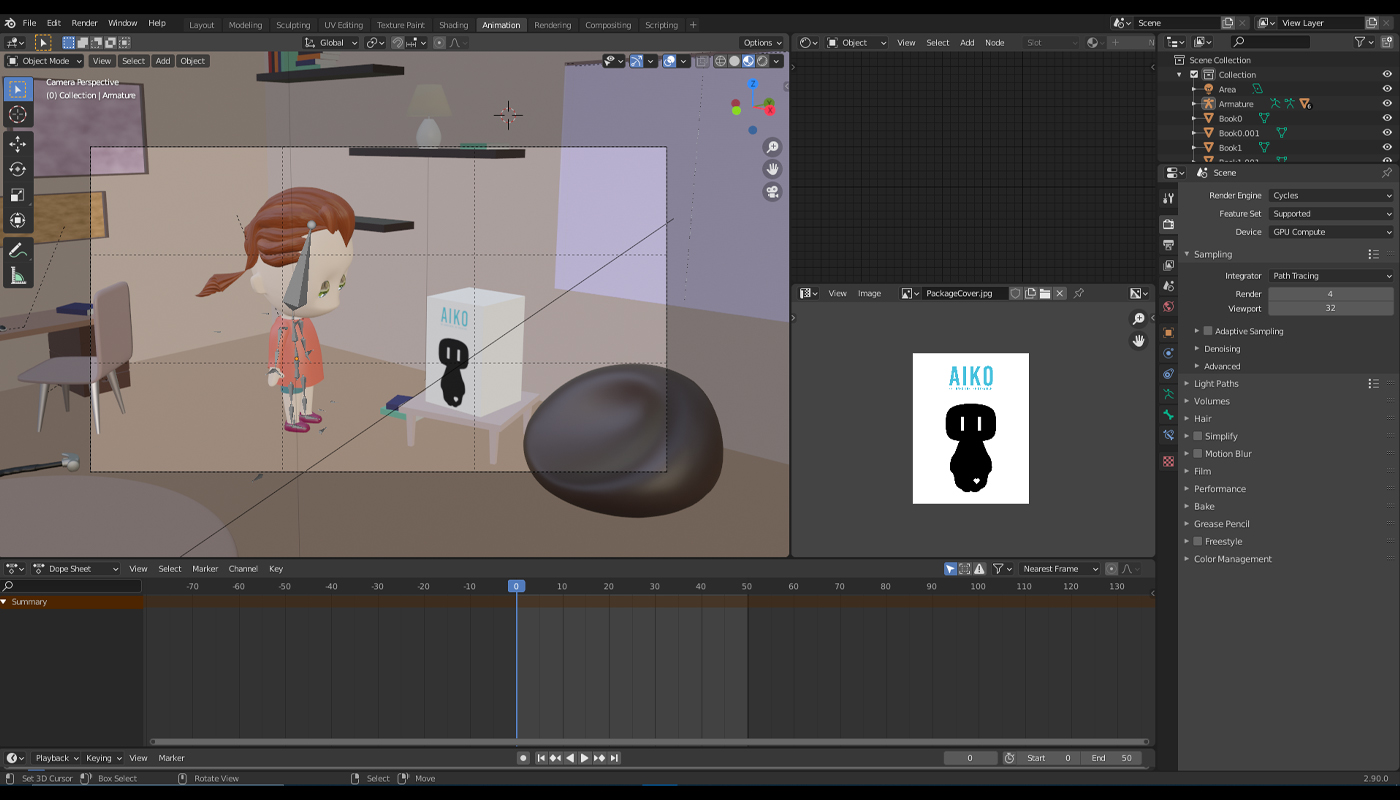
Task: Click the Viewport samples value field
Action: 1330,309
